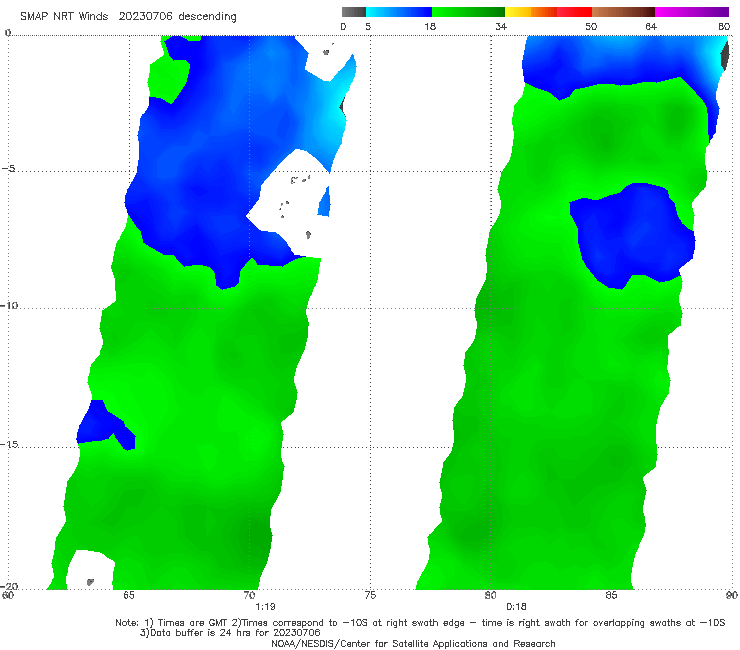This screenshot has width=740, height=650.
Task: Click the color bar label '64'
Action: point(651,27)
